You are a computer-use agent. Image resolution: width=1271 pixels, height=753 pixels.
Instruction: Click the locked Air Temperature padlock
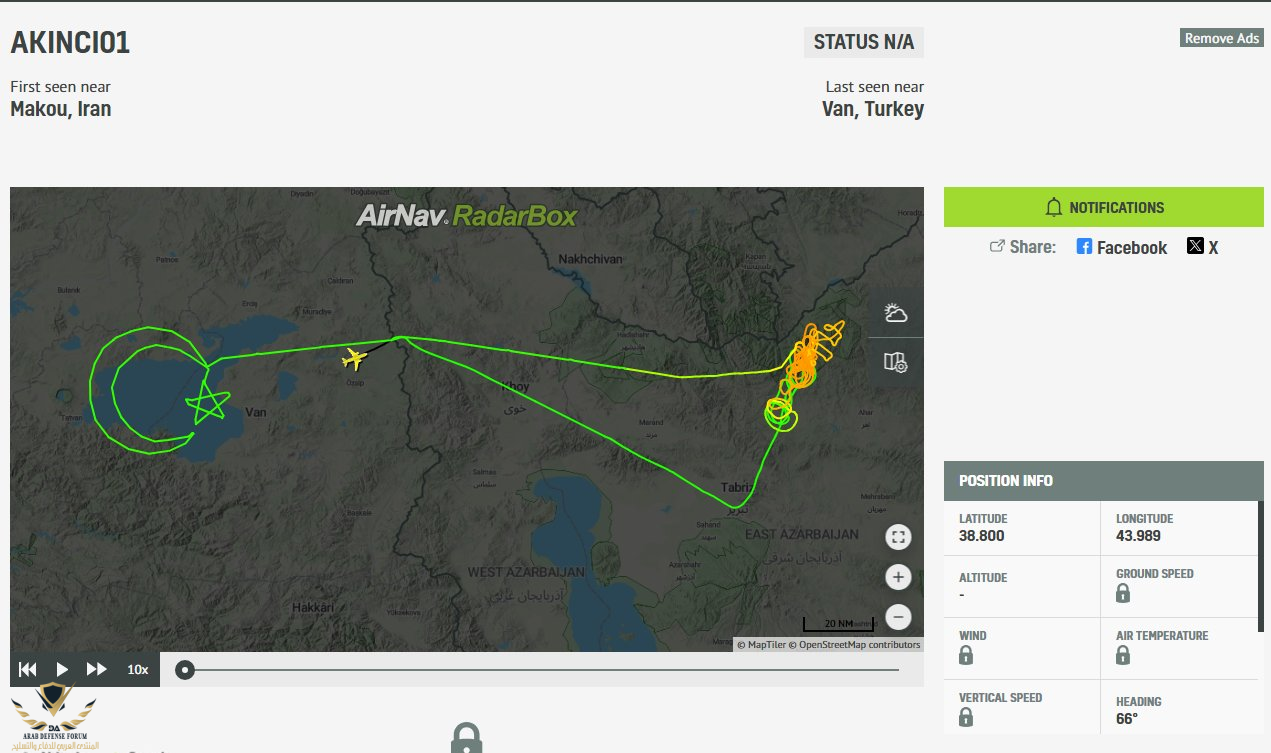click(1123, 656)
